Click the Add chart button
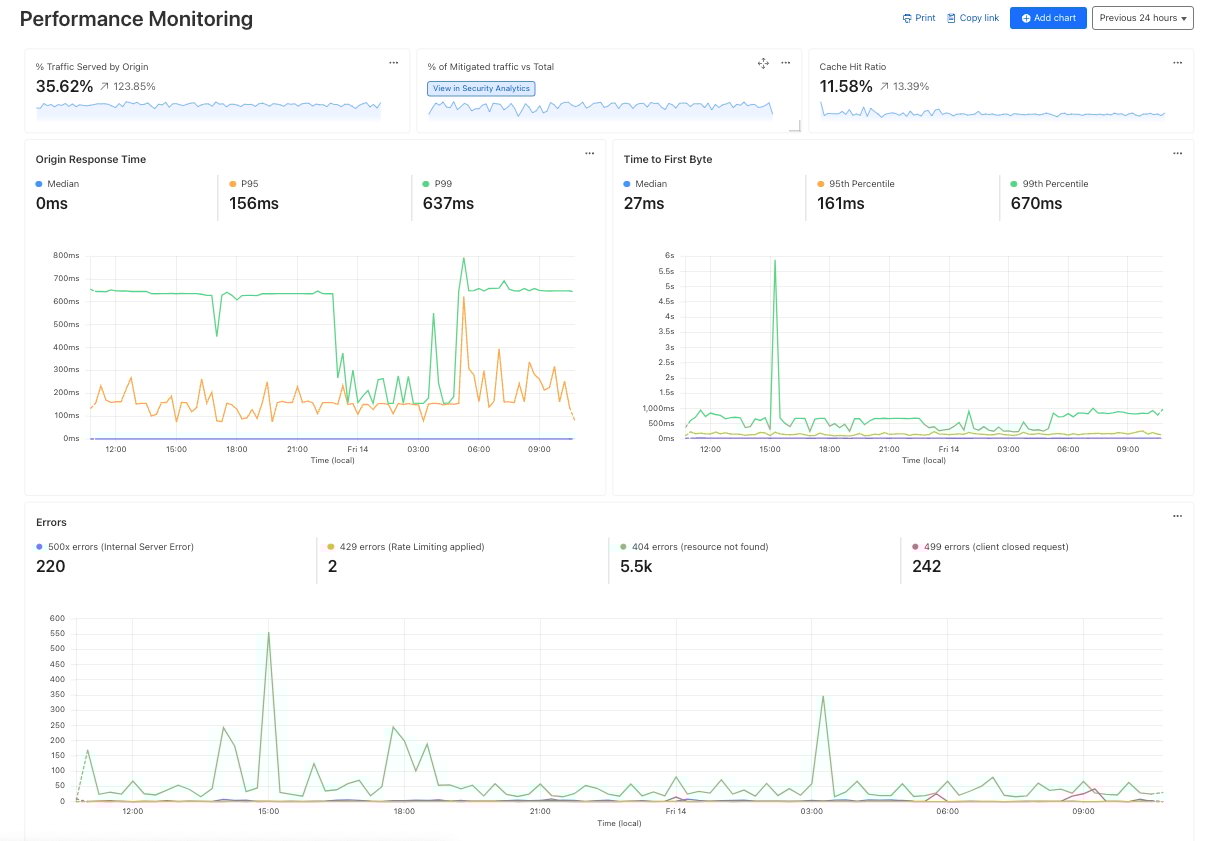Screen dimensions: 1212x841 pyautogui.click(x=1047, y=18)
